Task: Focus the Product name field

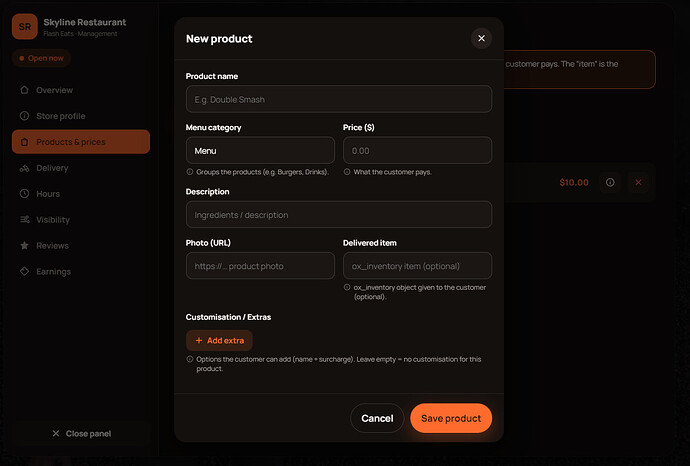Action: [x=339, y=99]
